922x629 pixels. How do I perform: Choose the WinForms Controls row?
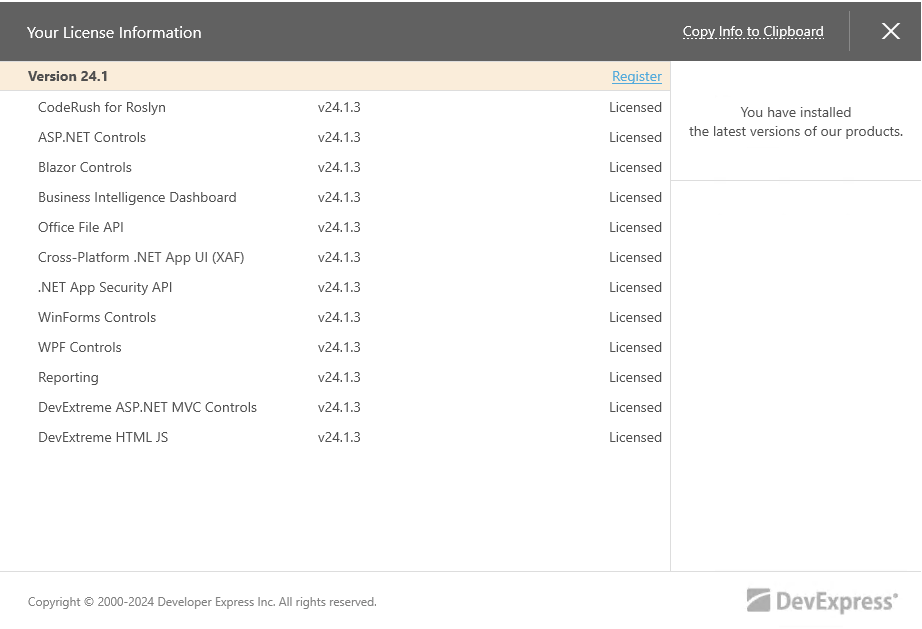pyautogui.click(x=335, y=317)
